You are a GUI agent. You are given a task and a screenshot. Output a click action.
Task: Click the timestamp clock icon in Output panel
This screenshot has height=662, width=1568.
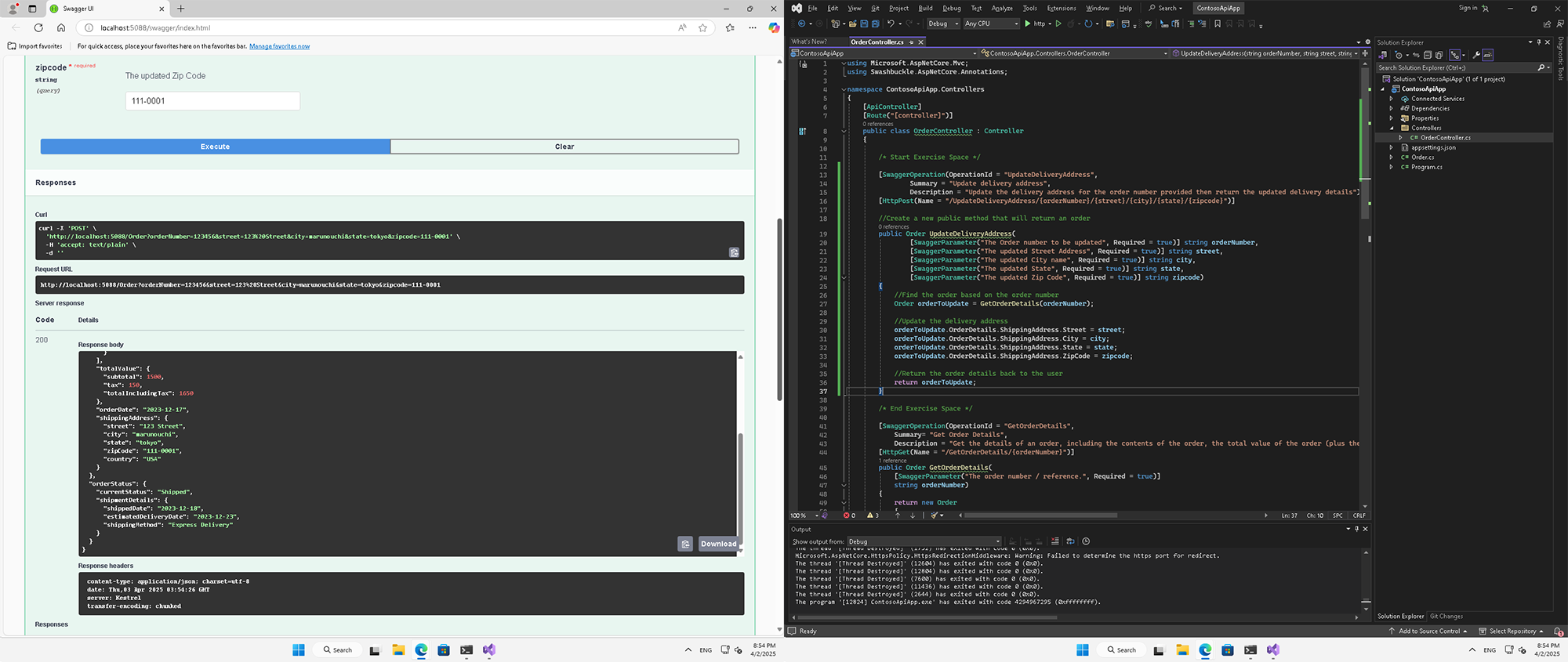coord(1086,541)
